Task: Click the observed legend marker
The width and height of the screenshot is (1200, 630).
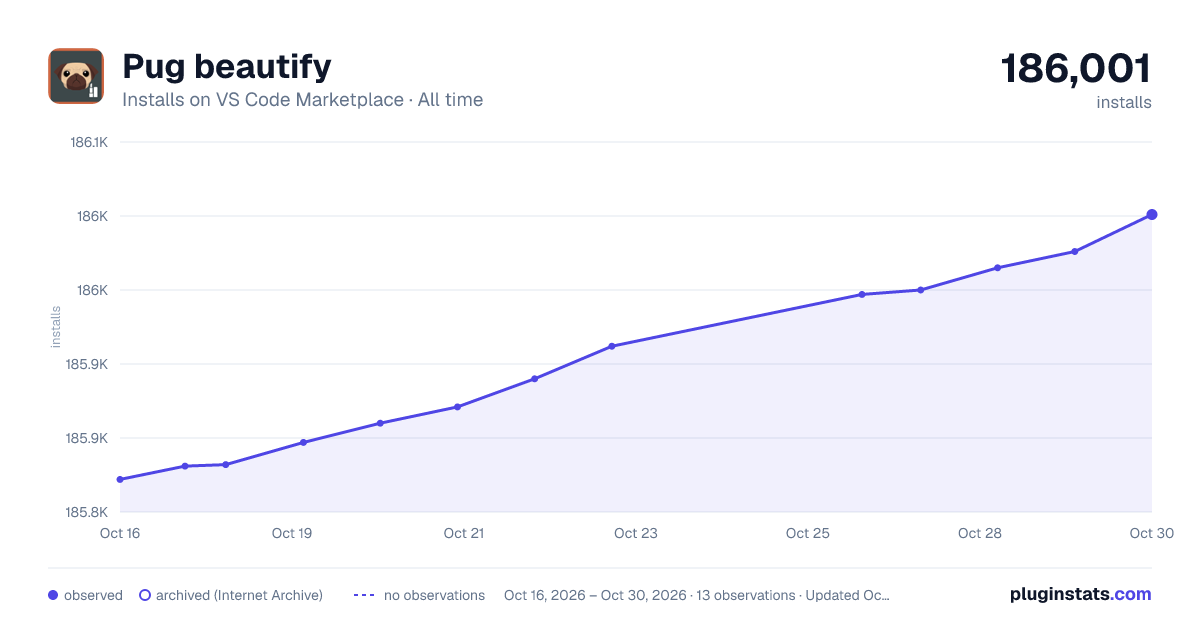Action: (x=53, y=595)
